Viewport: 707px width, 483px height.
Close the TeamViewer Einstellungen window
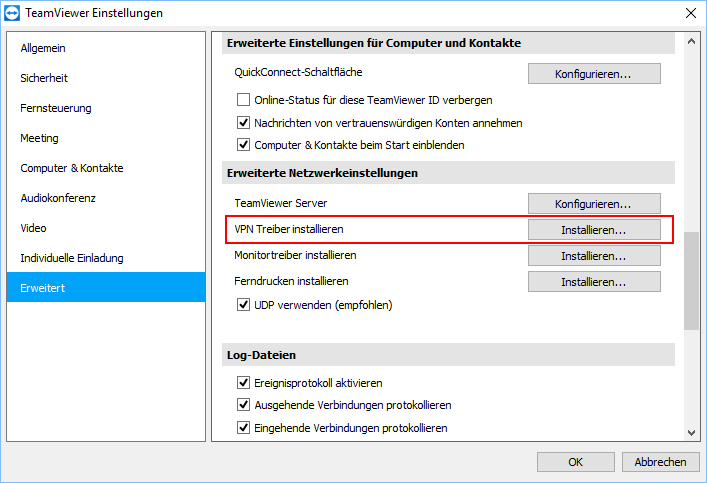(x=690, y=13)
